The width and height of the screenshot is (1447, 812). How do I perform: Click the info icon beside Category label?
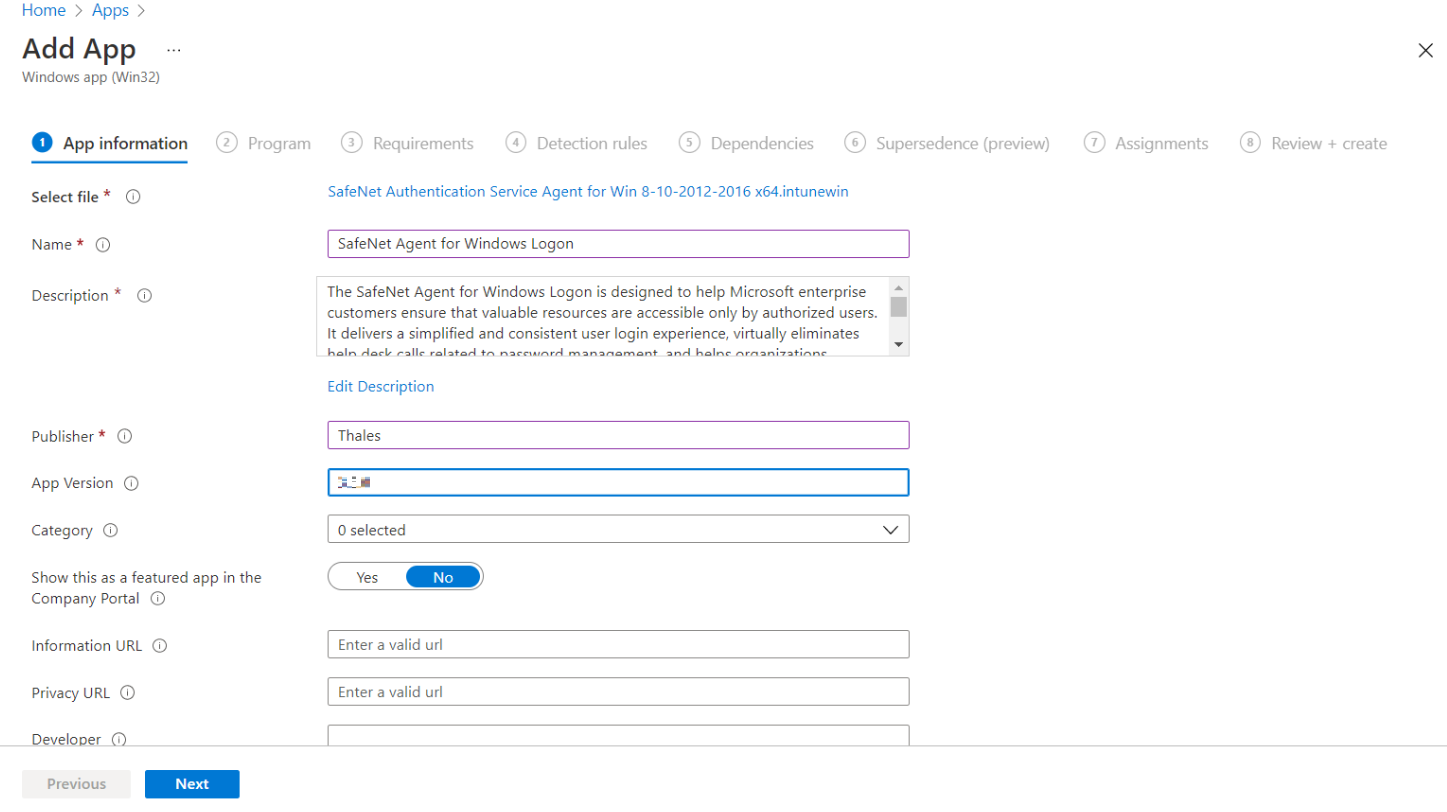pyautogui.click(x=110, y=531)
